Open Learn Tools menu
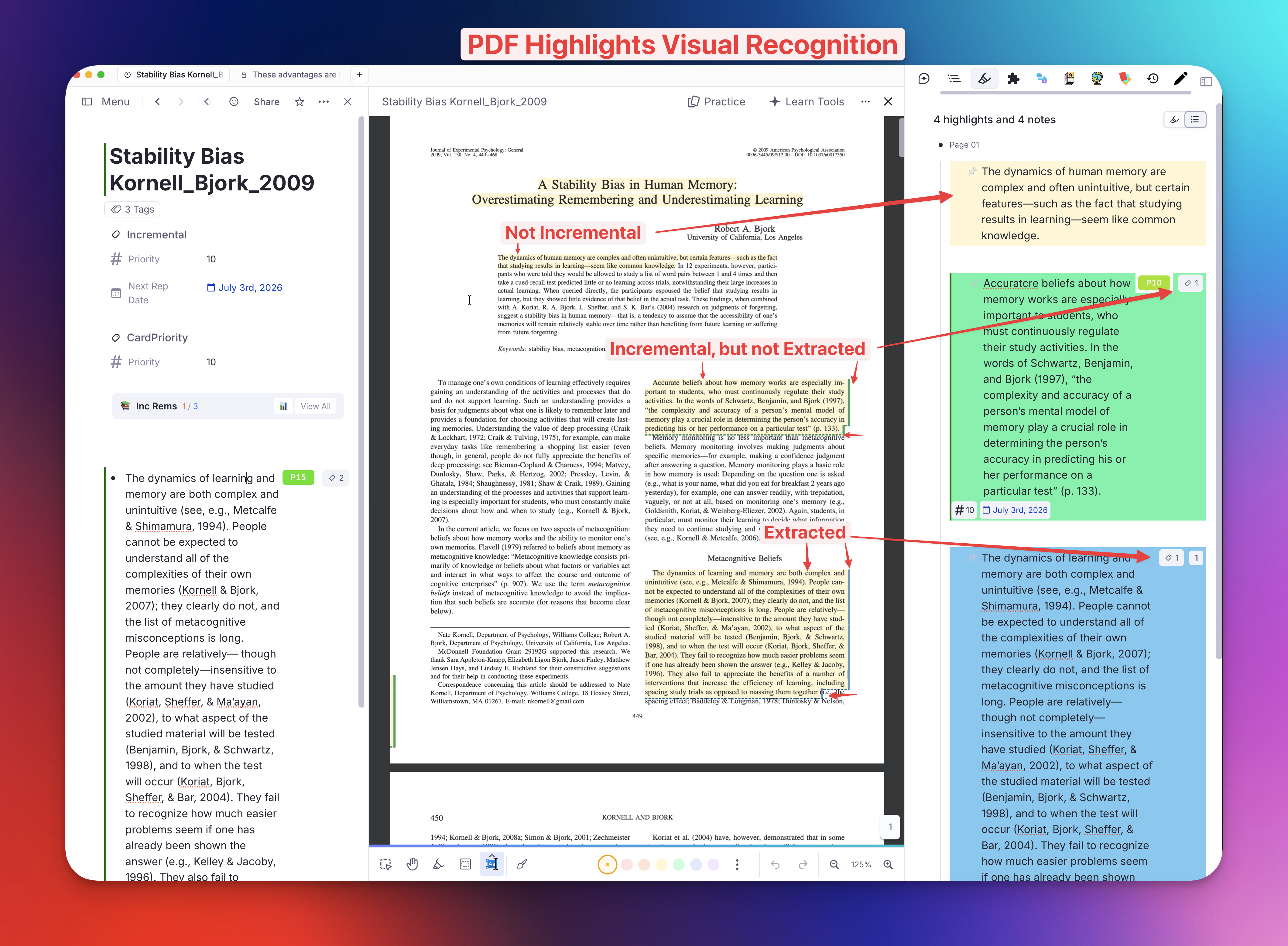1288x946 pixels. click(806, 101)
